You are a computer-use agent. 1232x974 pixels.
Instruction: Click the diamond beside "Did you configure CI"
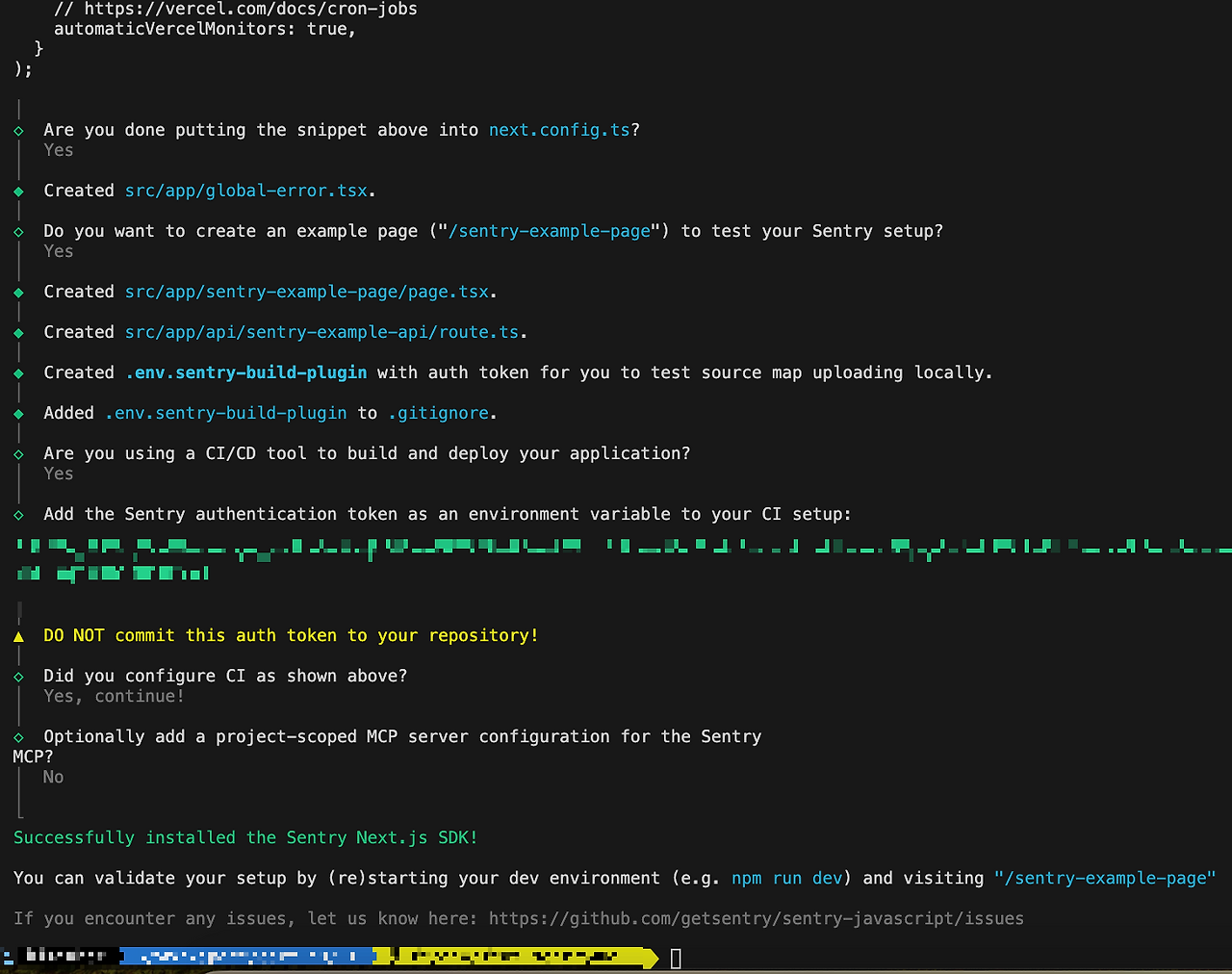[x=18, y=676]
